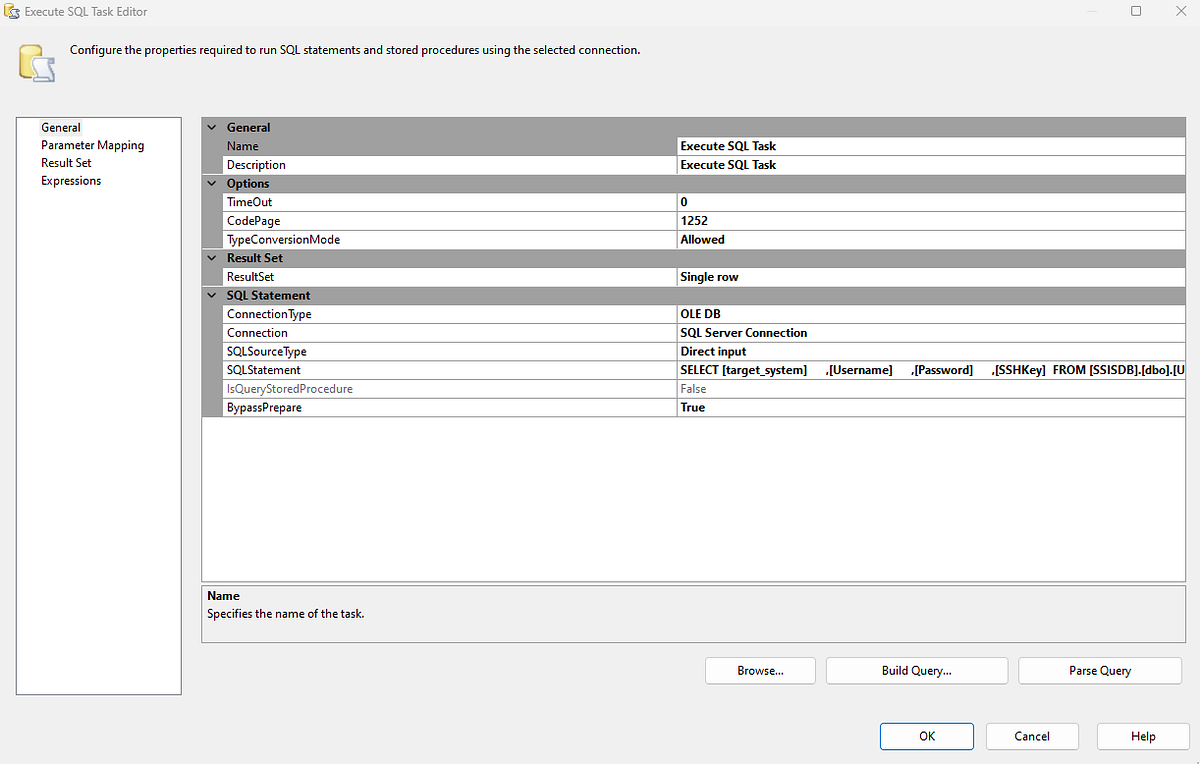
Task: Click the database task icon in the header
Action: [x=36, y=62]
